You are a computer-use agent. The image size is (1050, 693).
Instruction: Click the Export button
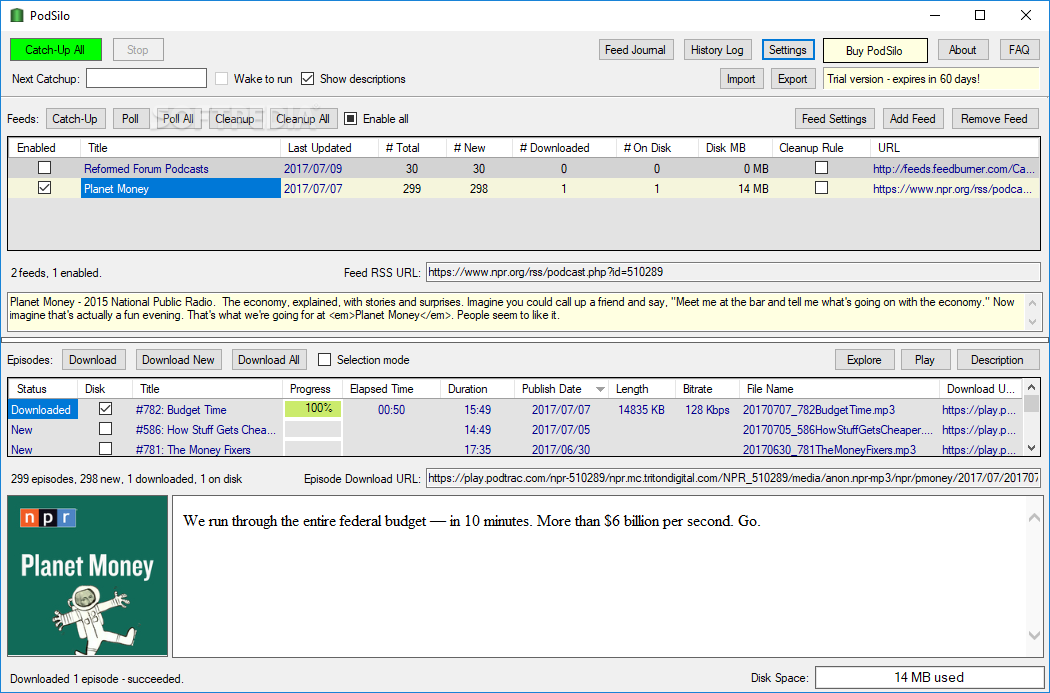point(793,79)
